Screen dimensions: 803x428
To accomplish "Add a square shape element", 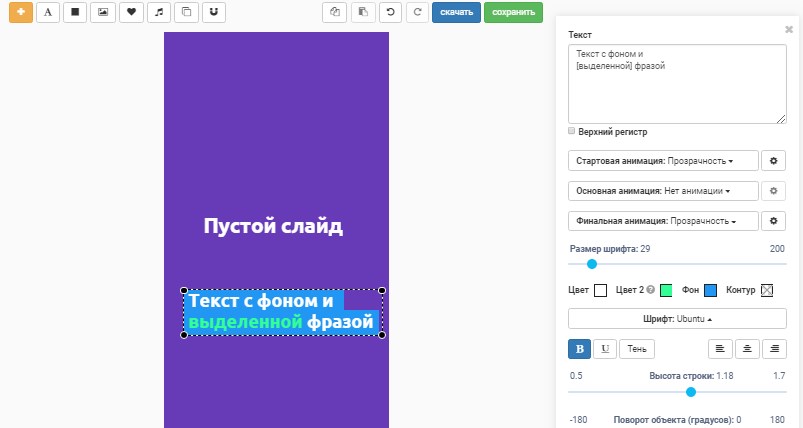I will click(75, 13).
